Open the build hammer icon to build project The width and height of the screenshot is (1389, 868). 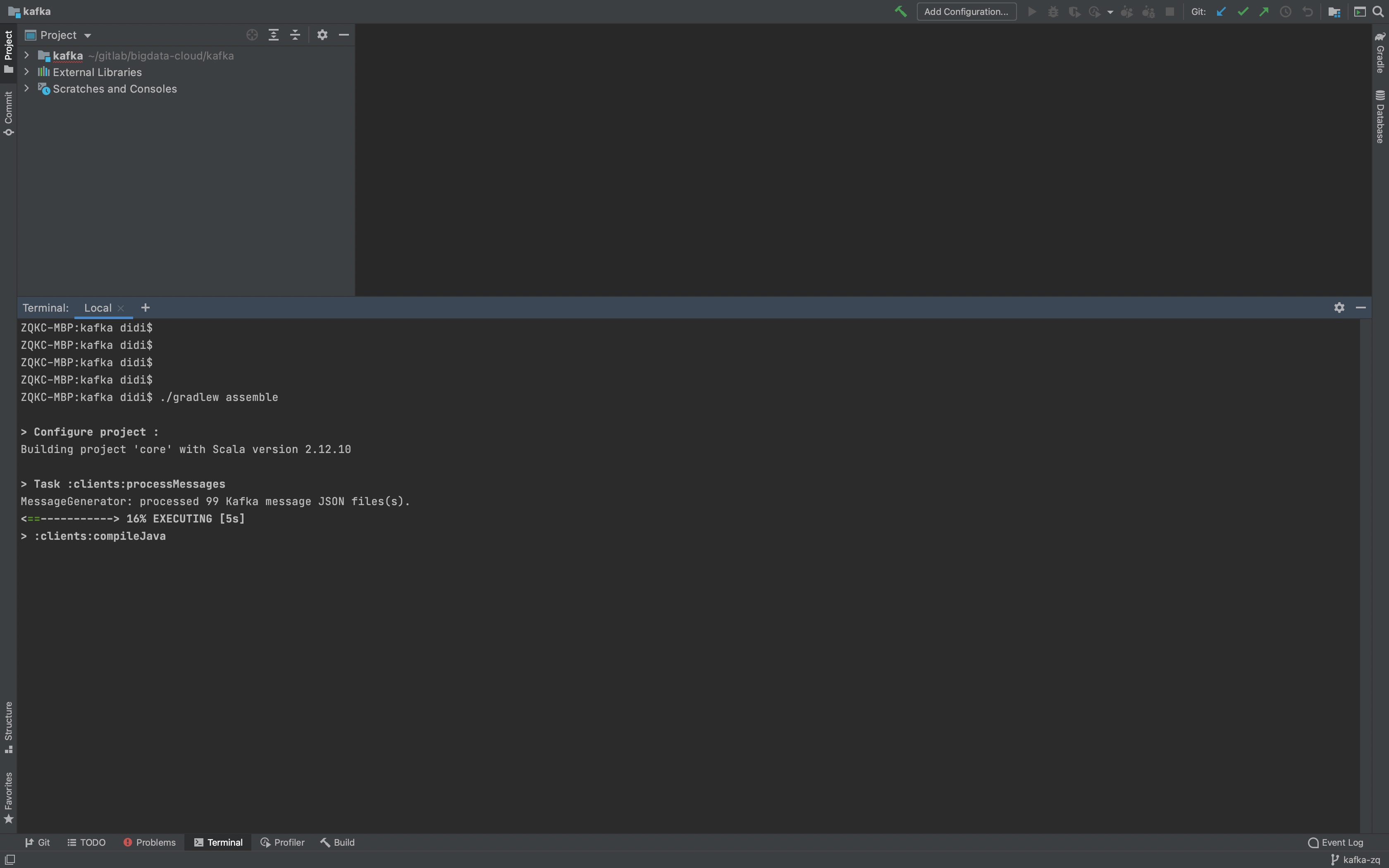(900, 12)
